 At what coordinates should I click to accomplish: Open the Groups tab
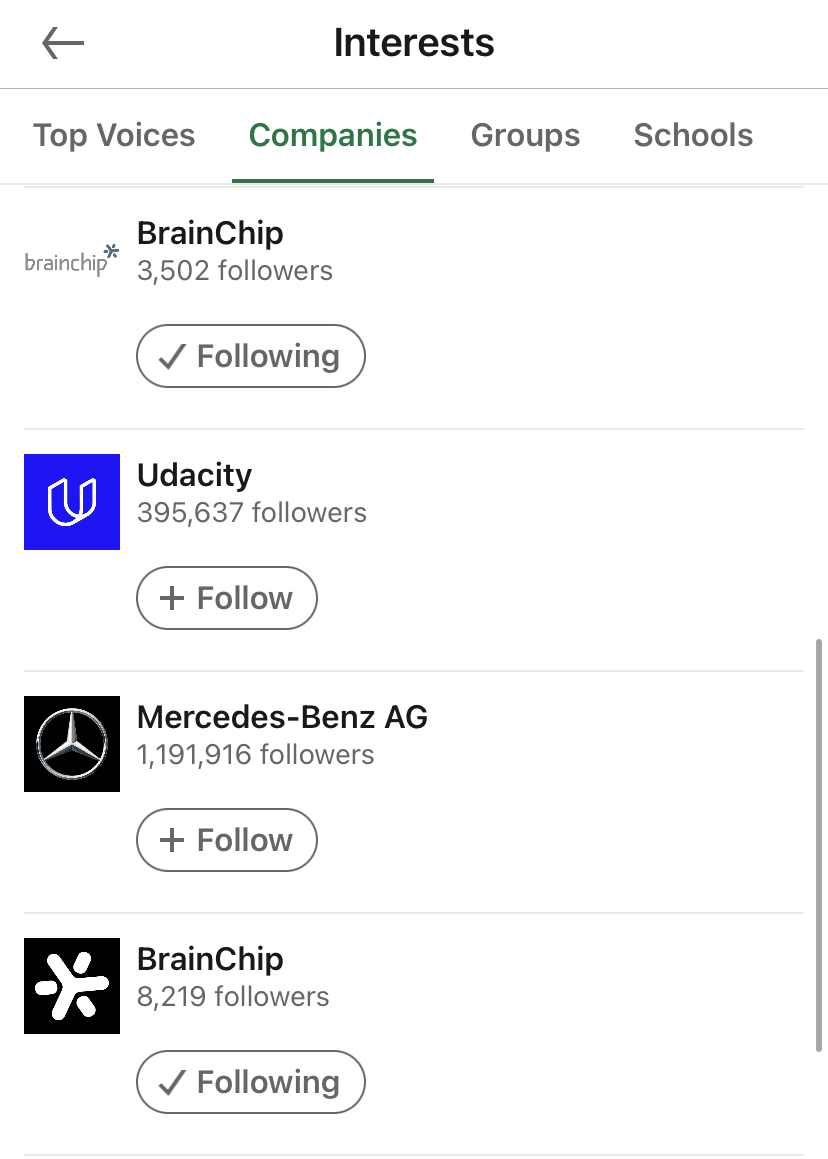(x=525, y=135)
